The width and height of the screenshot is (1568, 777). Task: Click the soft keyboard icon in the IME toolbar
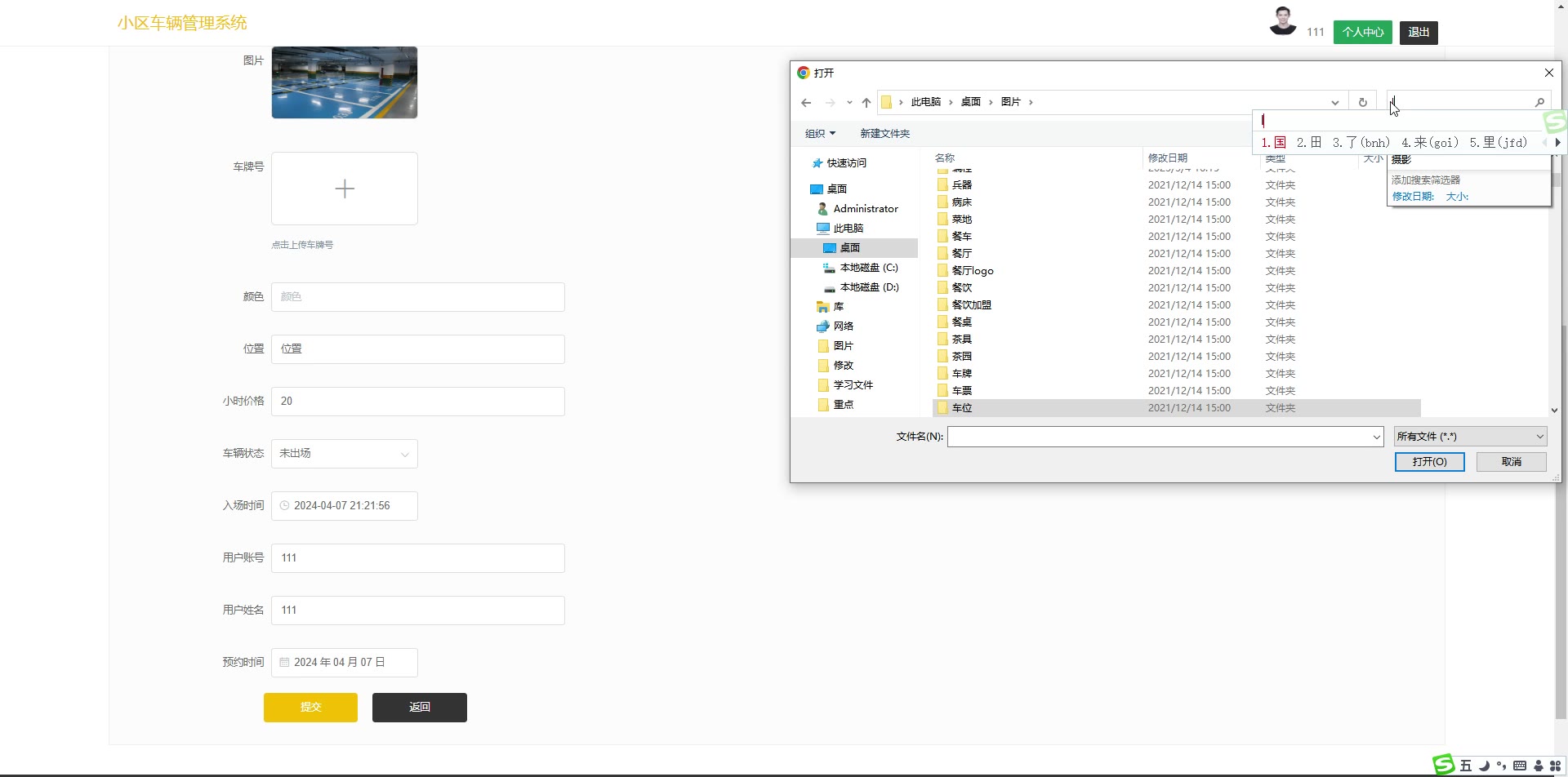(x=1520, y=766)
